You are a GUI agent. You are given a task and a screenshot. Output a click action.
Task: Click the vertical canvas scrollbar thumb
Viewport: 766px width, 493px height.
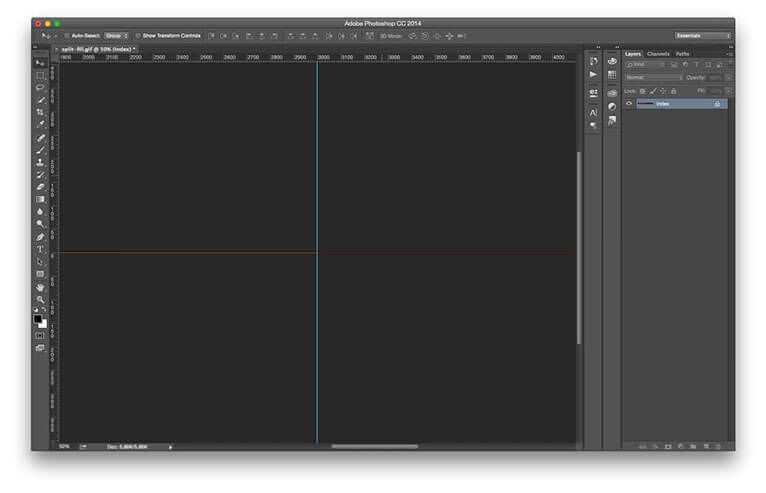(579, 248)
